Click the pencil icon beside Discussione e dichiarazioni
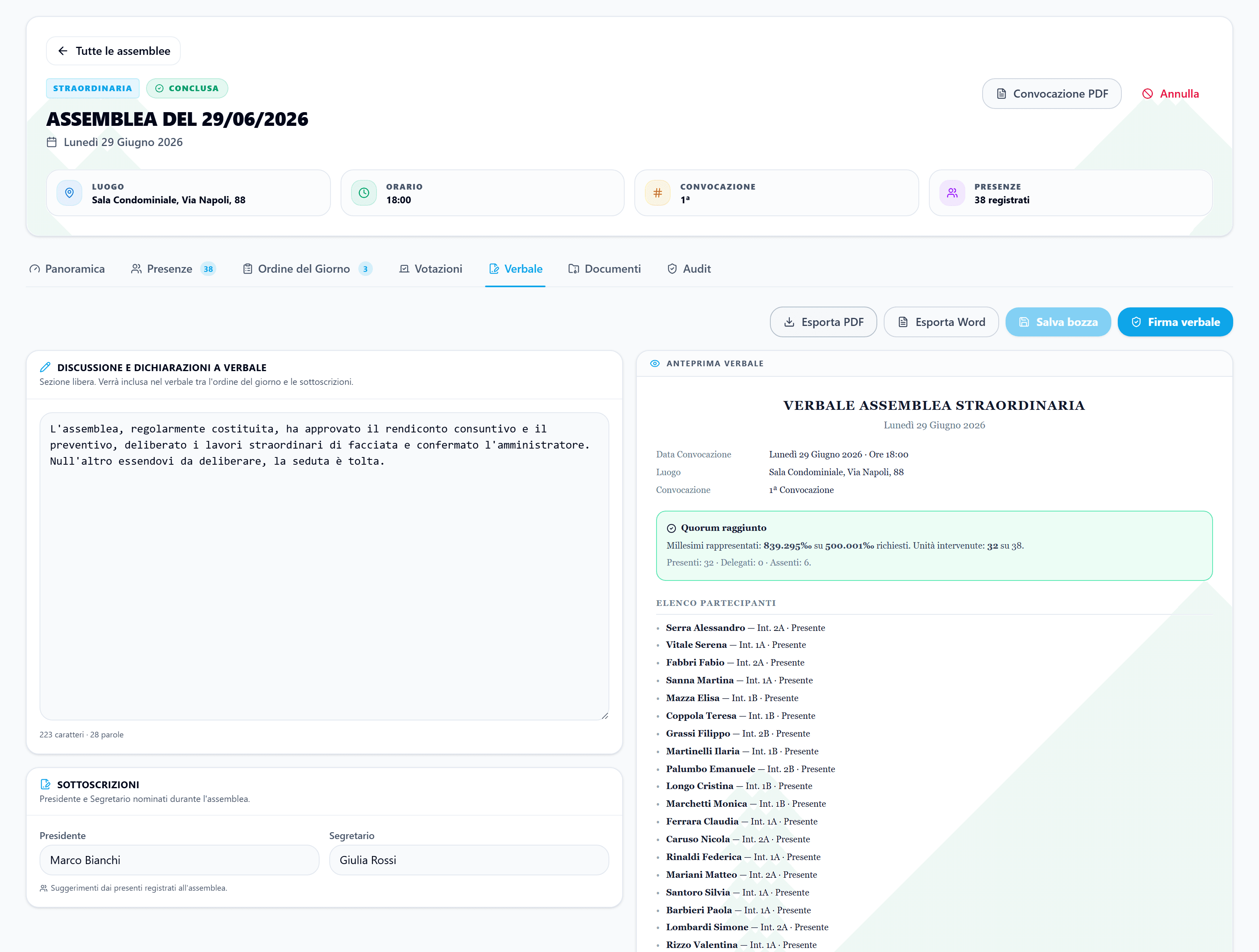 [x=46, y=367]
